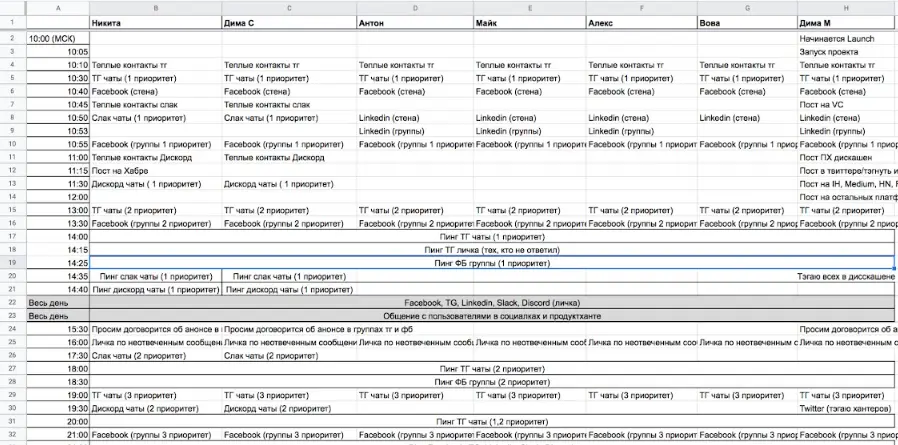Select the Пост на IH, Medium cell
898x445 pixels.
click(848, 184)
